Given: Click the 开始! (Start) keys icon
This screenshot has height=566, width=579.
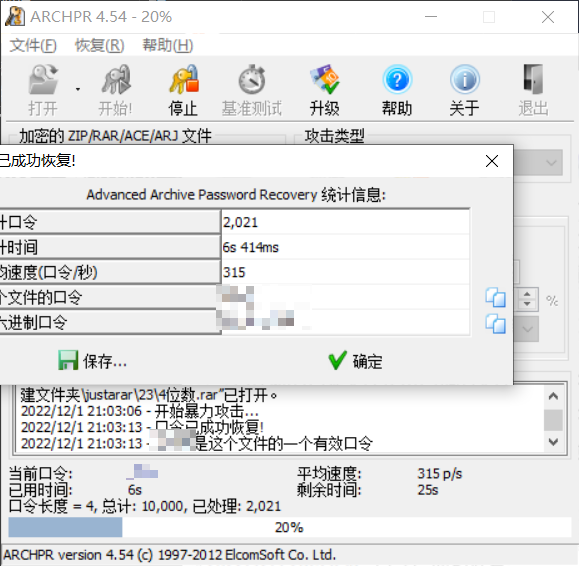Looking at the screenshot, I should click(x=116, y=79).
